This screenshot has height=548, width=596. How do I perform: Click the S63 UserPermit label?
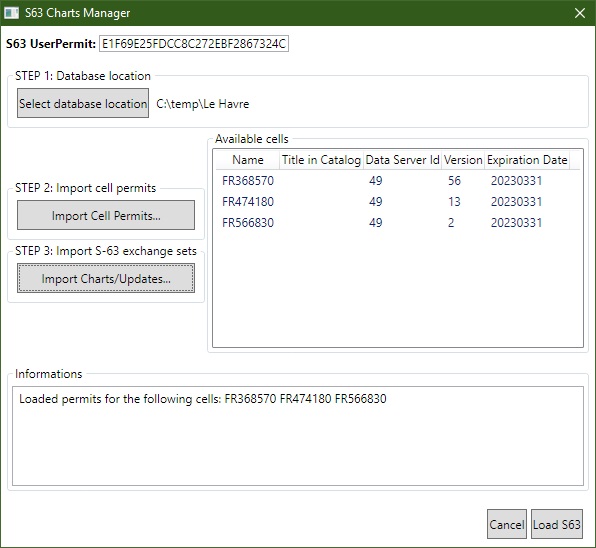(51, 44)
